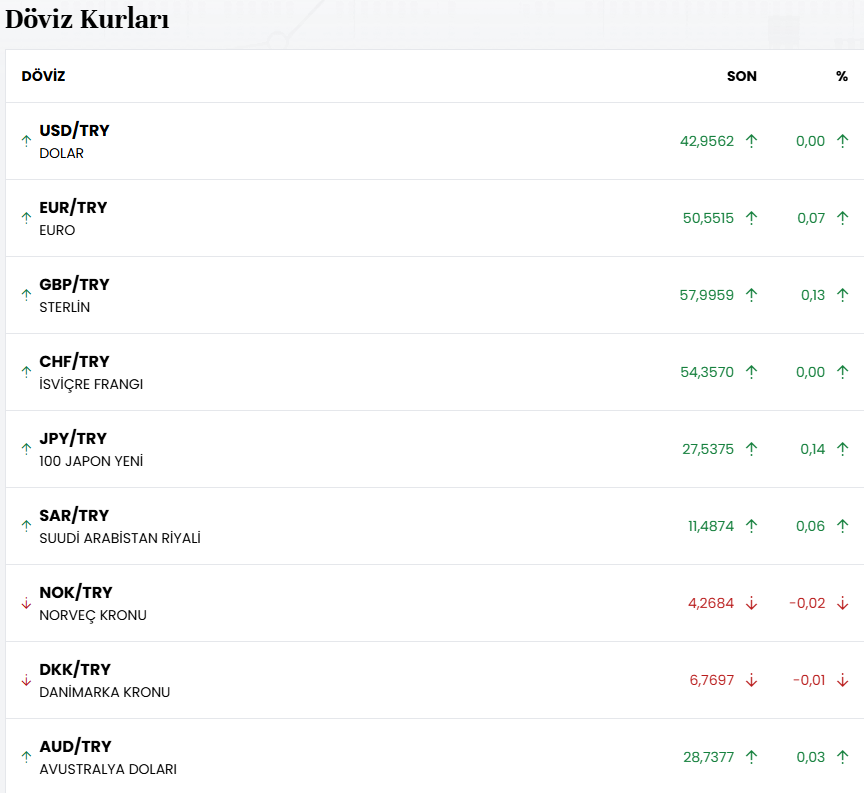Click the down arrow next to -0,01 percent
The height and width of the screenshot is (793, 864).
pos(842,680)
